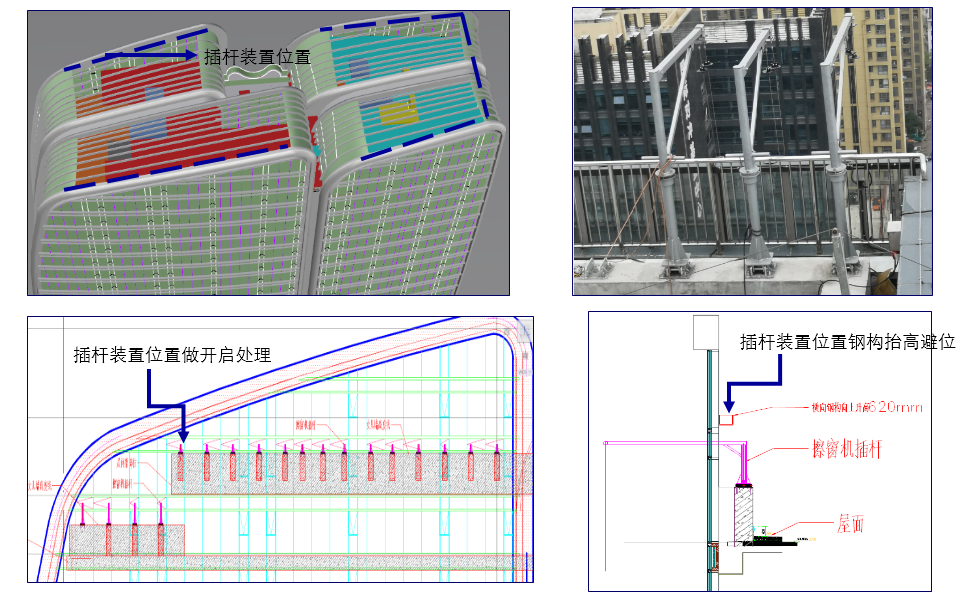Image resolution: width=962 pixels, height=595 pixels.
Task: Click the empty square atop the section drawing
Action: pyautogui.click(x=707, y=332)
